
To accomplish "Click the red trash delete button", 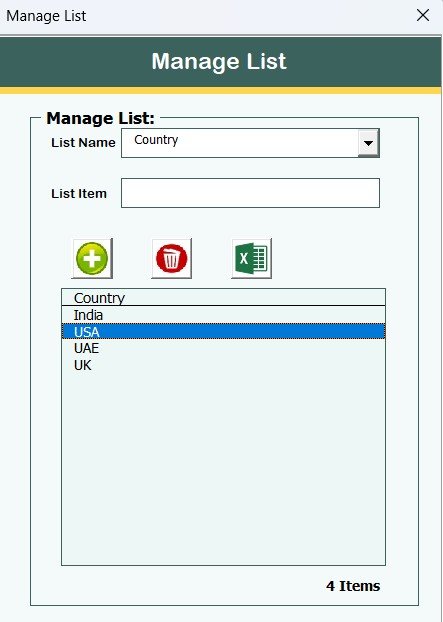I will tap(171, 258).
